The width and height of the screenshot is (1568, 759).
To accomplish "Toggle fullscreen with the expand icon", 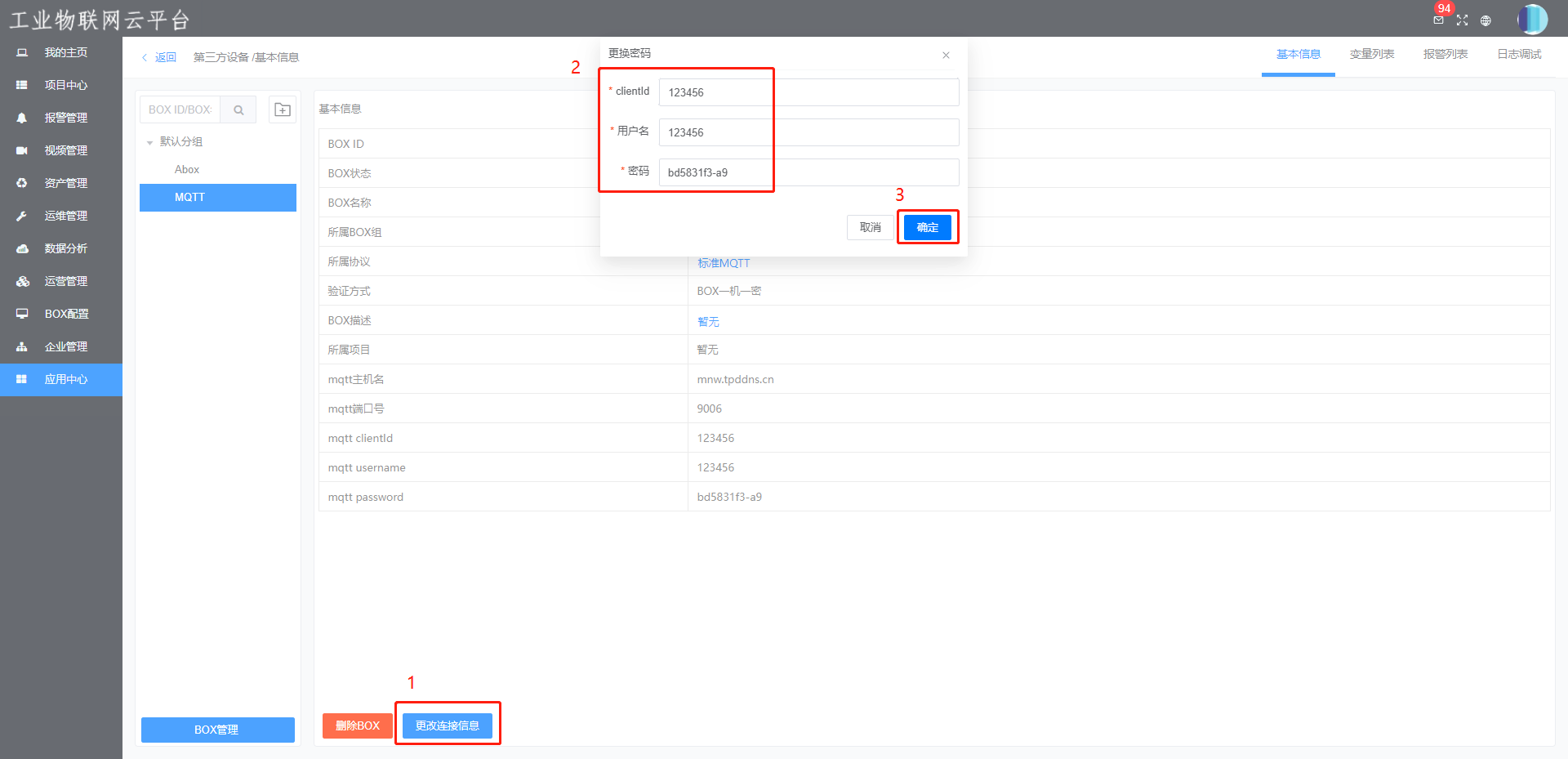I will [x=1462, y=20].
